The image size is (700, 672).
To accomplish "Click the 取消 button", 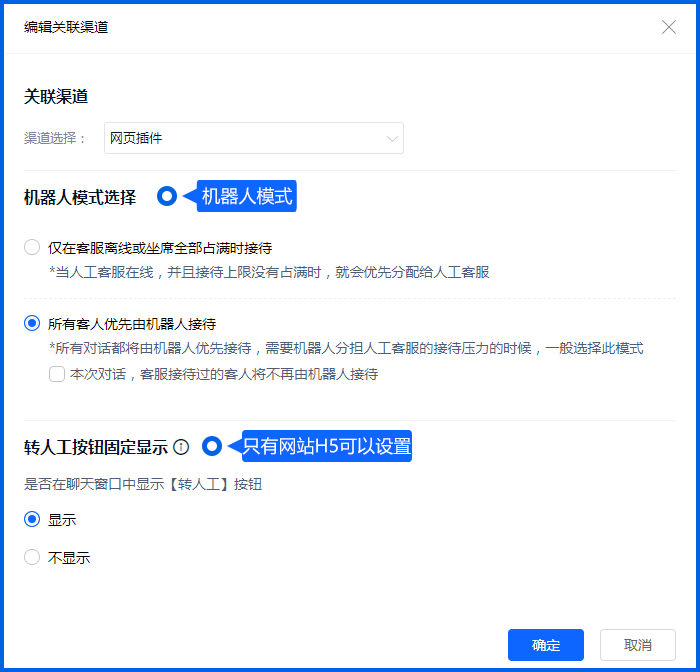I will click(x=638, y=645).
